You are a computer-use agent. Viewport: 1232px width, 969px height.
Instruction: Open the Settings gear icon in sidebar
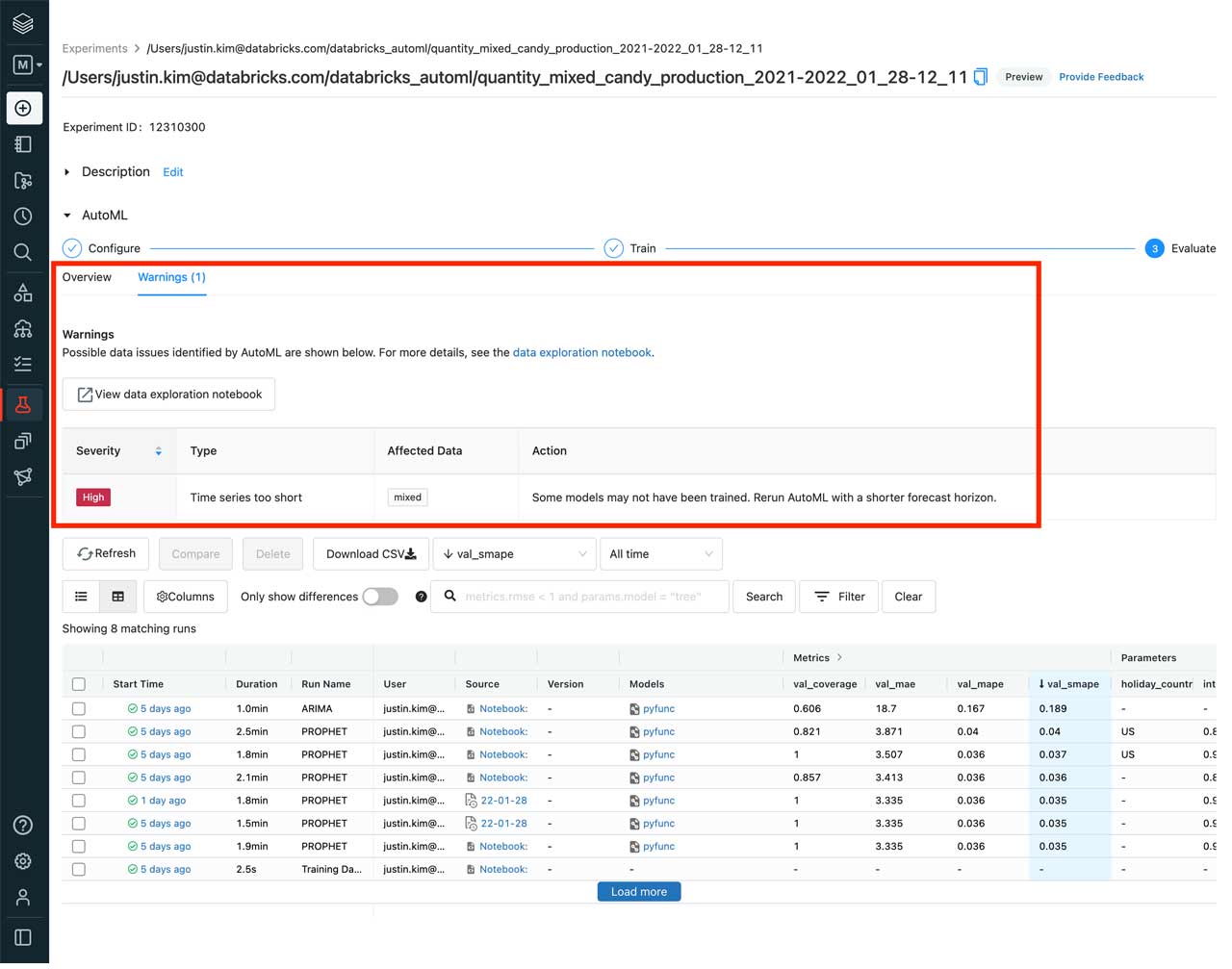23,861
